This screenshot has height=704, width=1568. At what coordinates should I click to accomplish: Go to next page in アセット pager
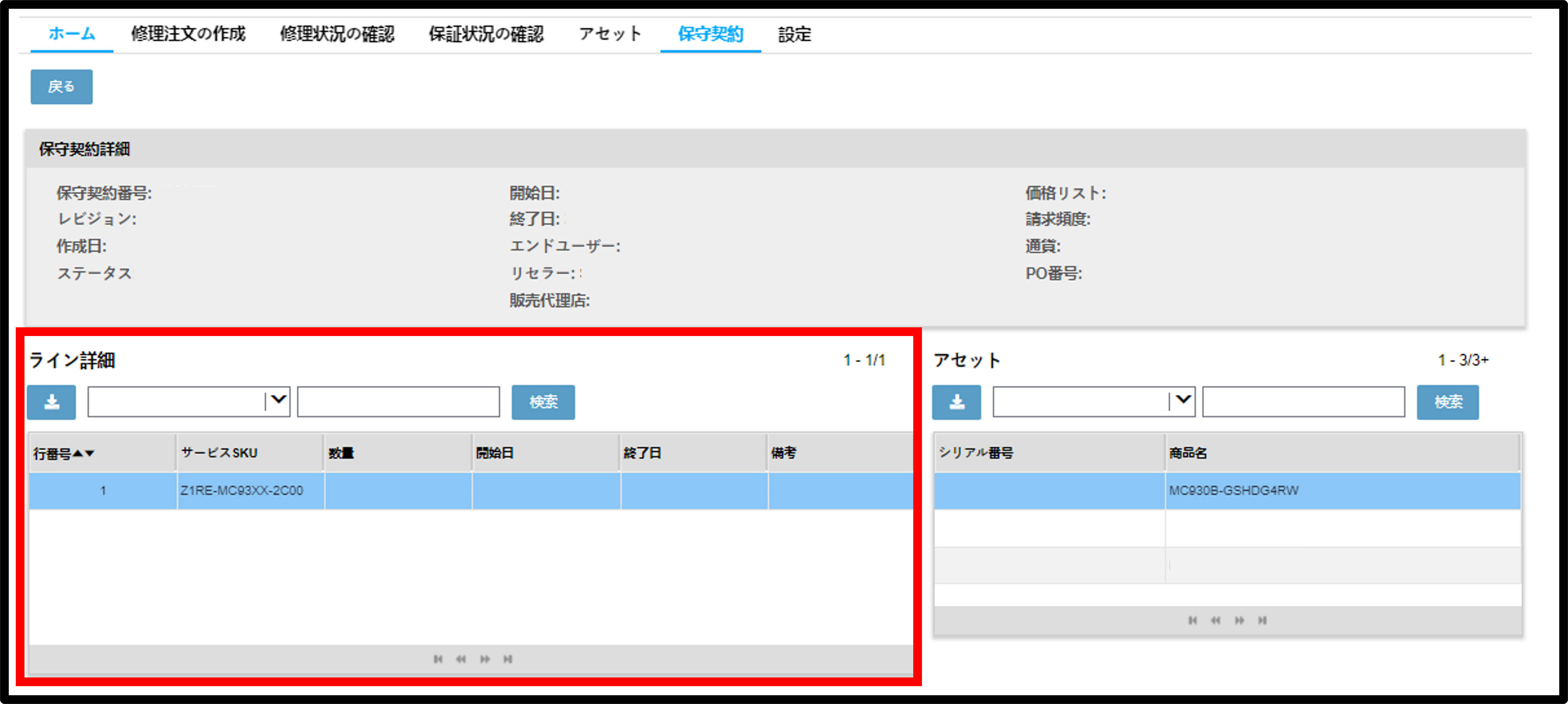tap(1239, 620)
